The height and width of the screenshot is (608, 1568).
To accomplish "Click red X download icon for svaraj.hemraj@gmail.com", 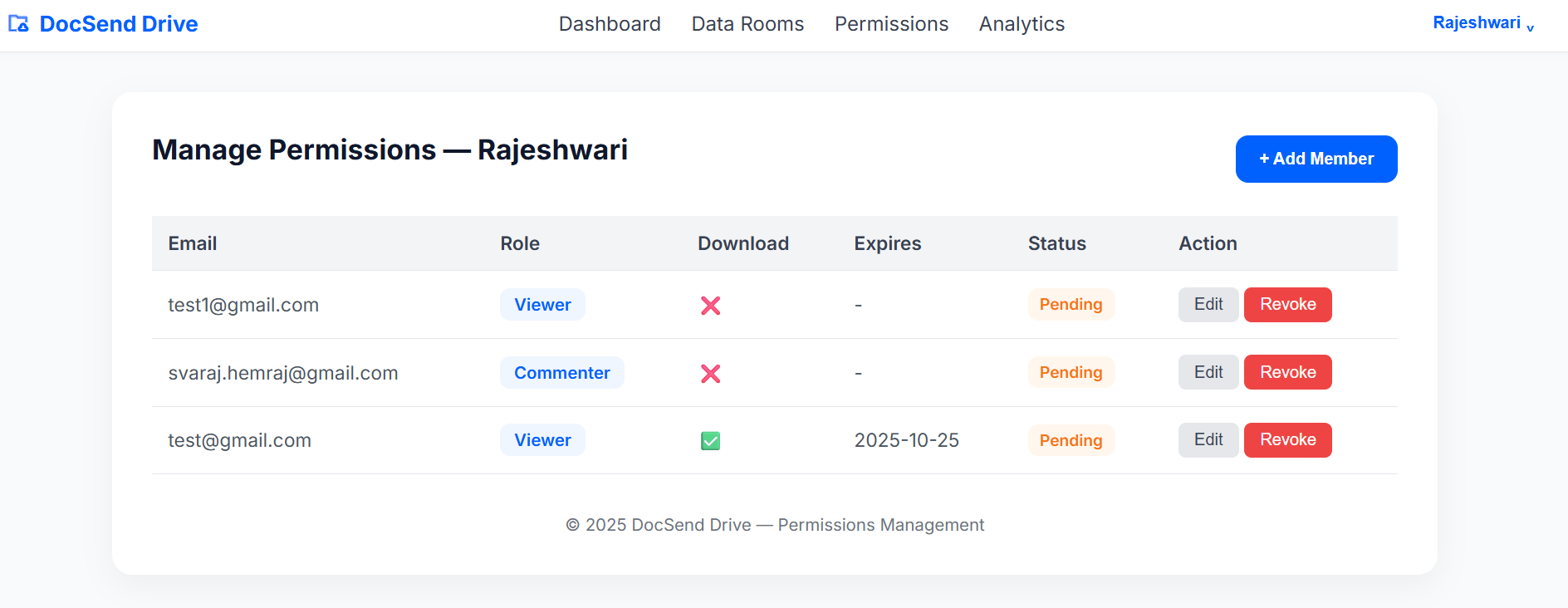I will (x=710, y=374).
